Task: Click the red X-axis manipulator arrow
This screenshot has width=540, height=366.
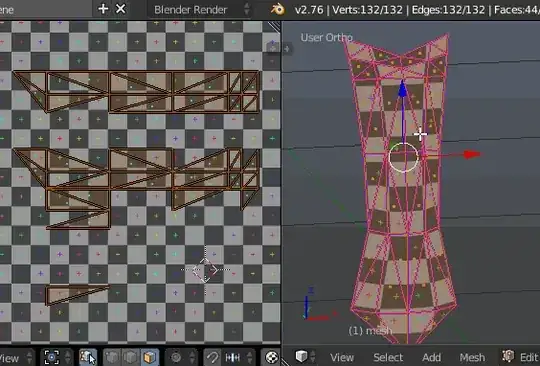Action: 471,154
